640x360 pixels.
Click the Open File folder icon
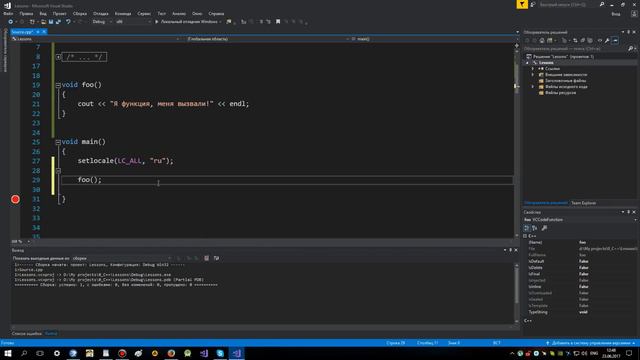43,22
